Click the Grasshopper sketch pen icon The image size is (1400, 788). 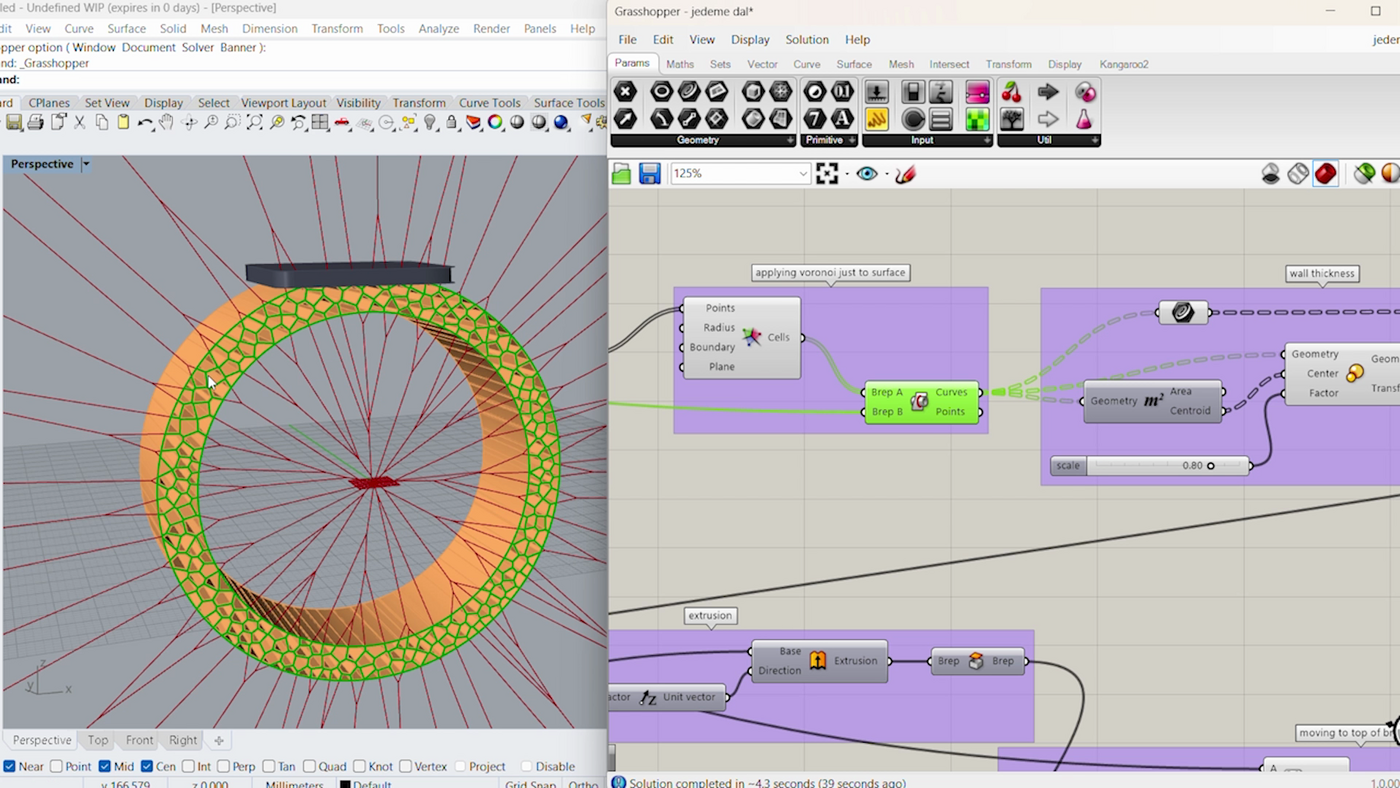click(905, 174)
